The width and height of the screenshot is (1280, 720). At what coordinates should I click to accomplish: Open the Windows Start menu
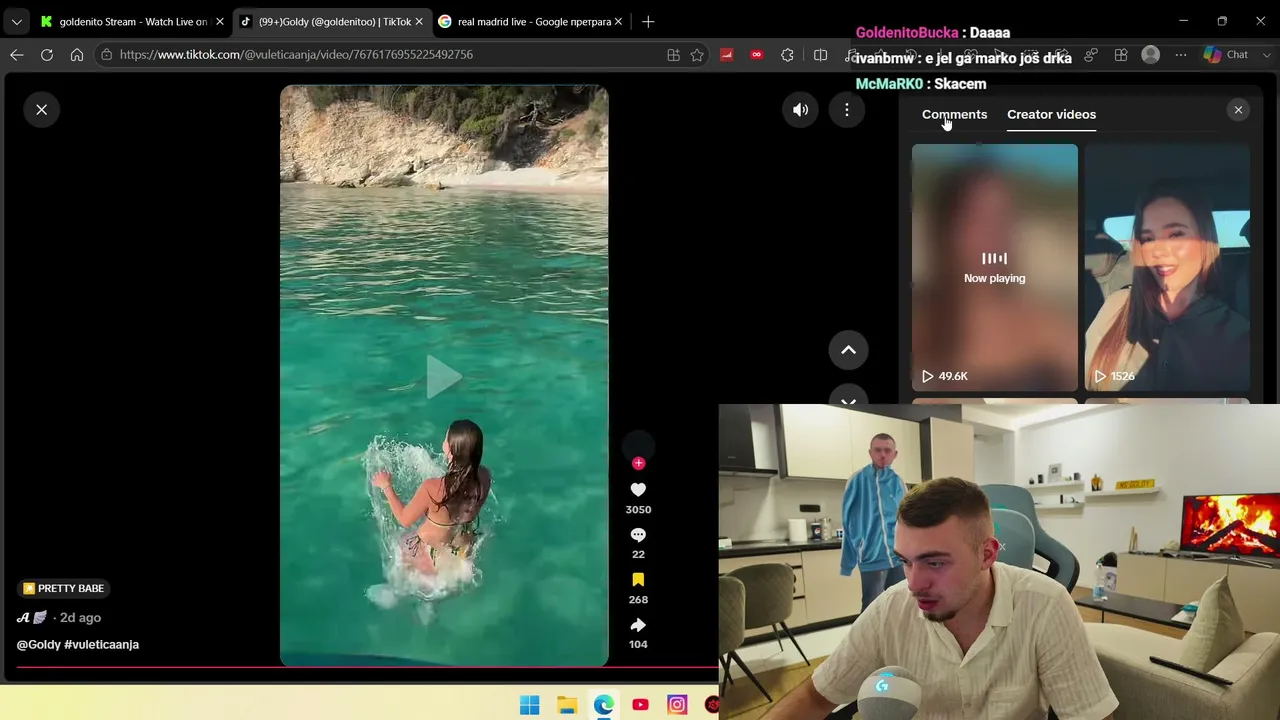[530, 705]
